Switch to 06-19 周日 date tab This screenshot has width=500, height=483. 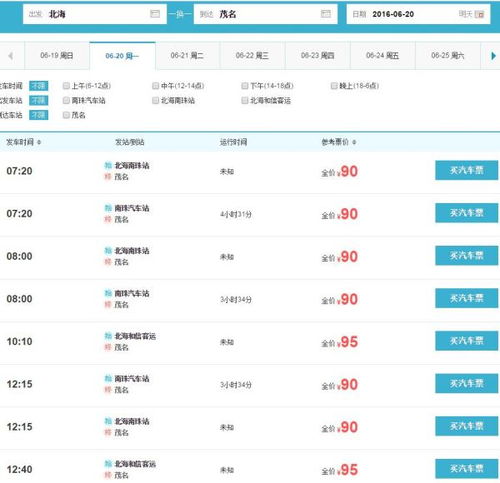point(57,56)
